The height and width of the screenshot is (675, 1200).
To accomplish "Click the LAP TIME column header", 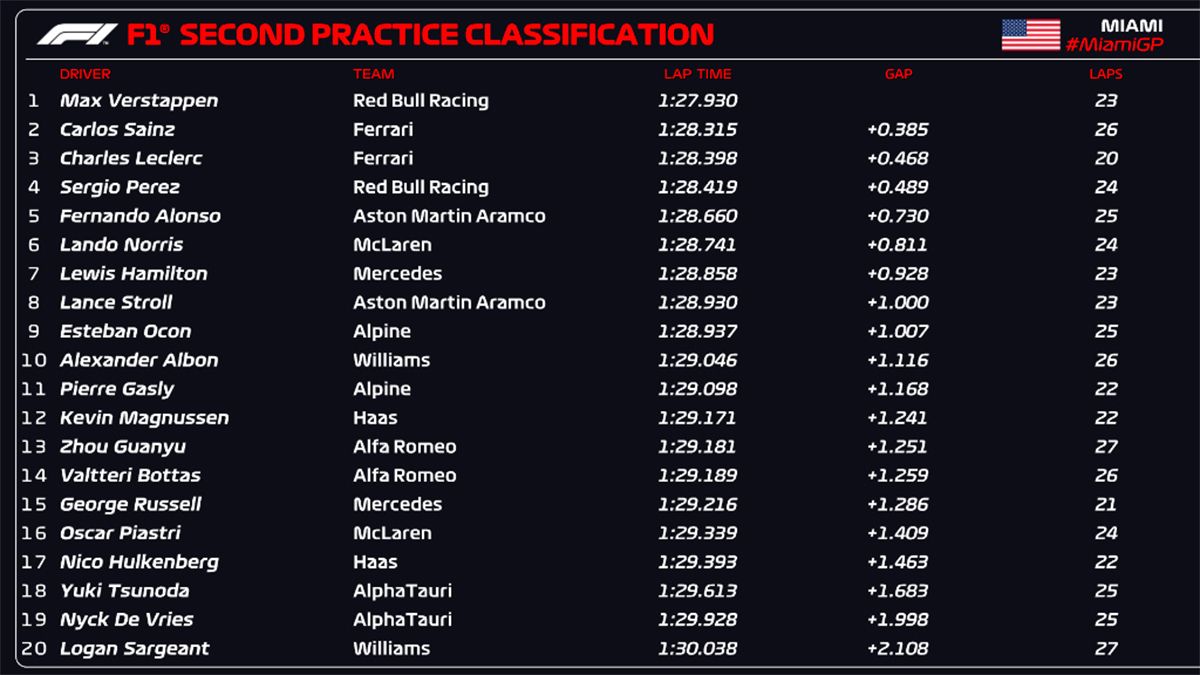I will click(x=697, y=74).
